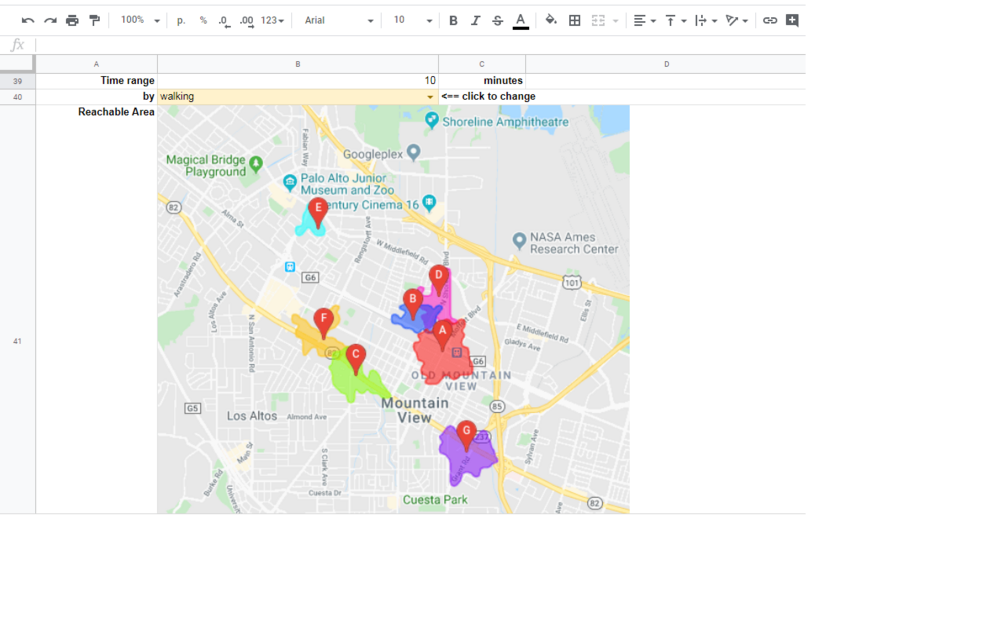Click map marker A
Image resolution: width=1005 pixels, height=628 pixels.
[x=442, y=335]
